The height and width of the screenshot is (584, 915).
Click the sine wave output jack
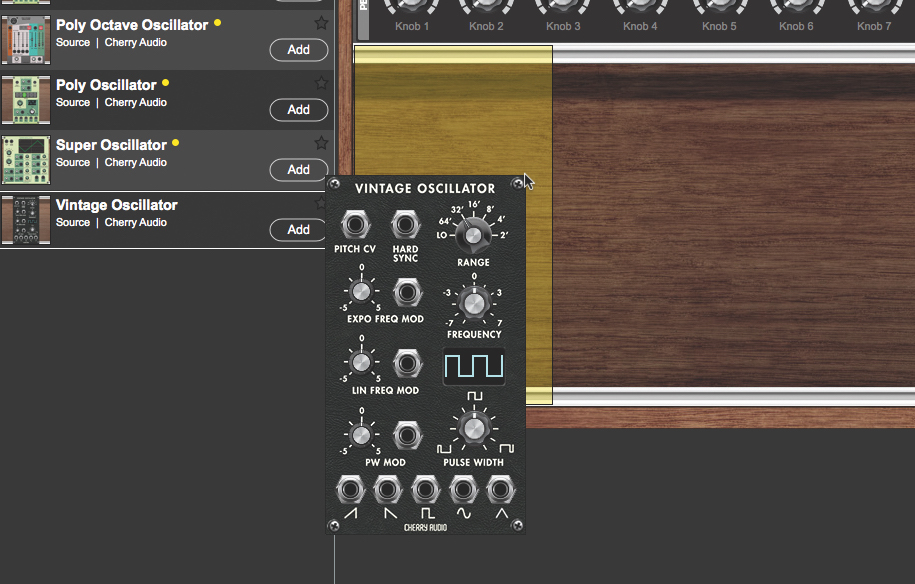pos(463,489)
